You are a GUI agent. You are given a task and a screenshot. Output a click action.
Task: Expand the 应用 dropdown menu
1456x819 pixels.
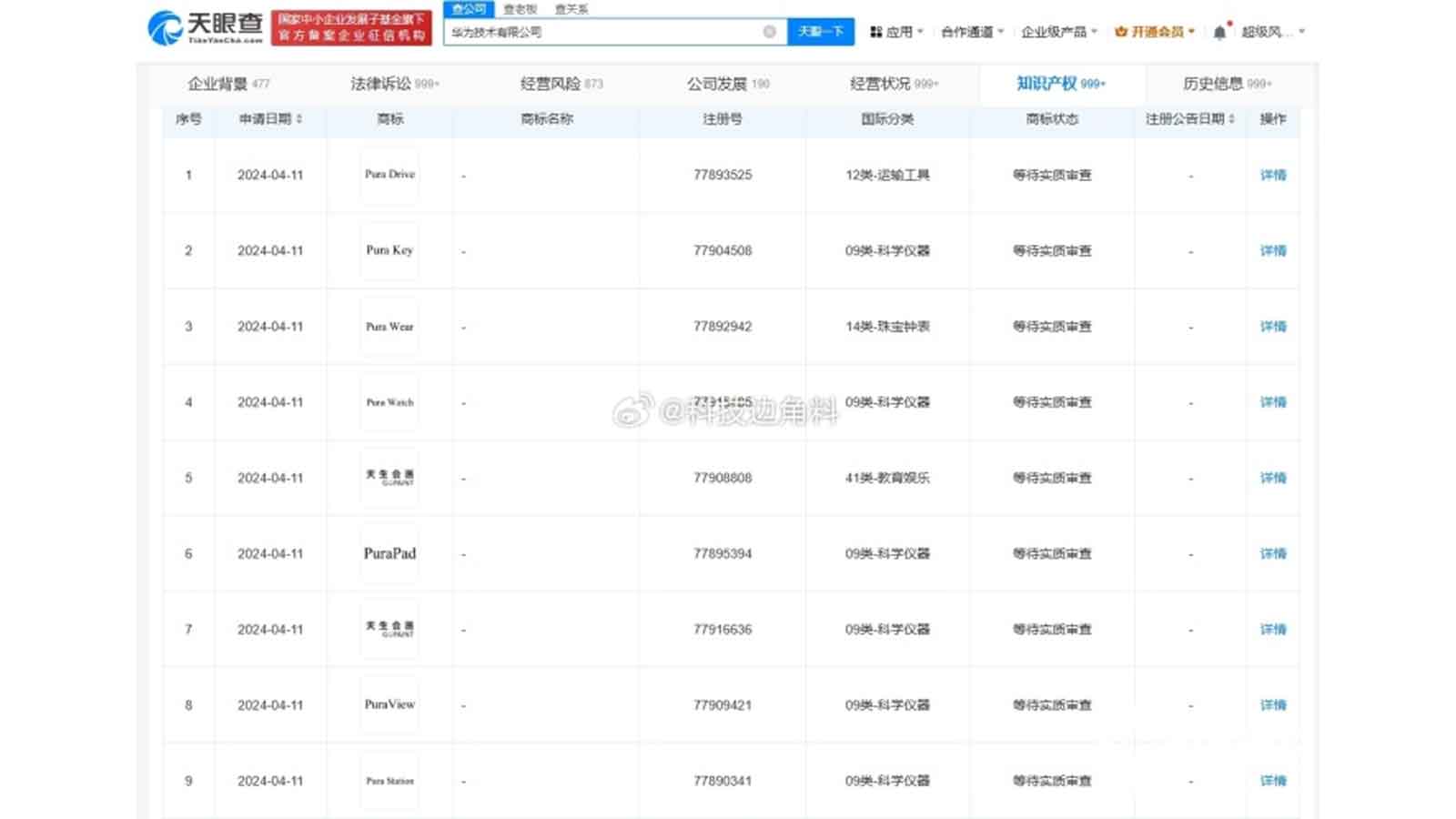click(896, 32)
